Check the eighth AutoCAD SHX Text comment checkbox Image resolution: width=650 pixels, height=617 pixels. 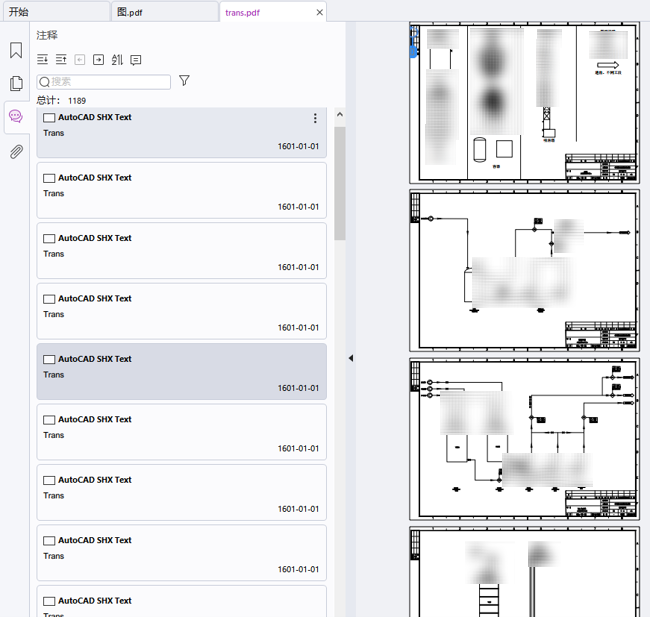coord(49,541)
